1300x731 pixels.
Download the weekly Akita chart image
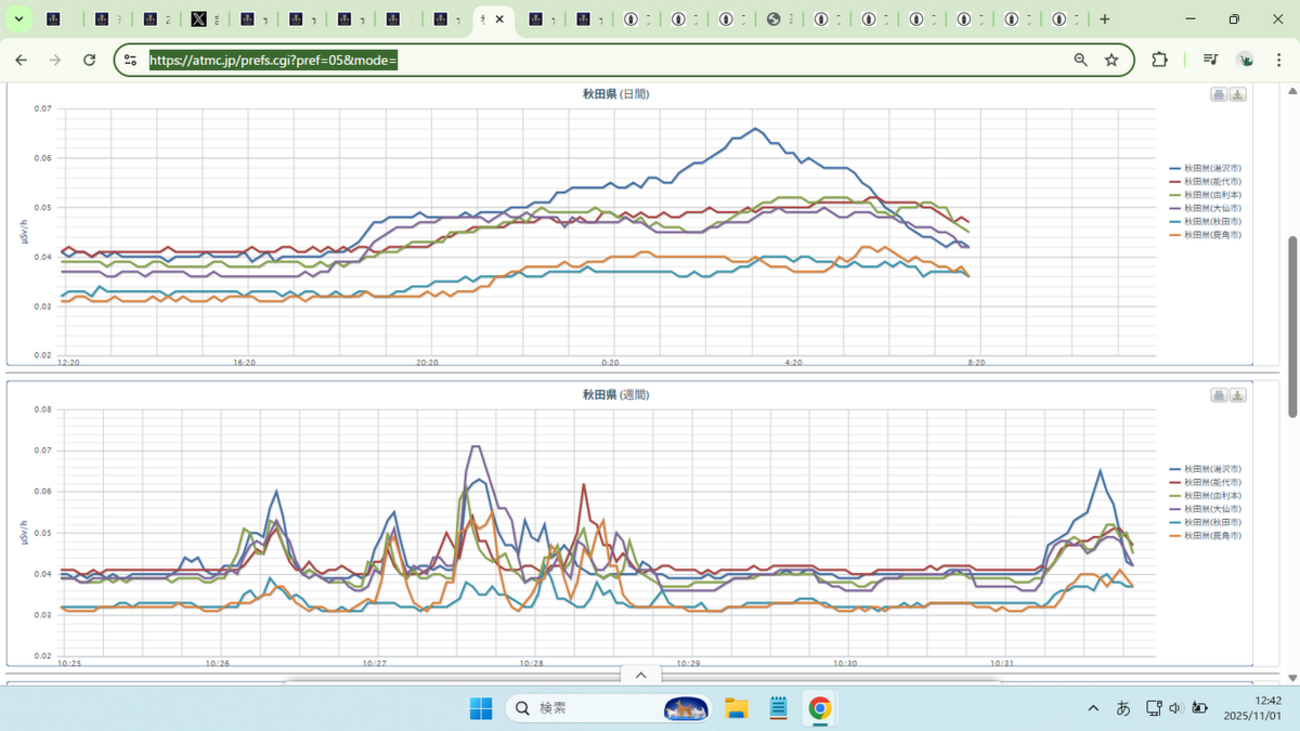click(1237, 395)
